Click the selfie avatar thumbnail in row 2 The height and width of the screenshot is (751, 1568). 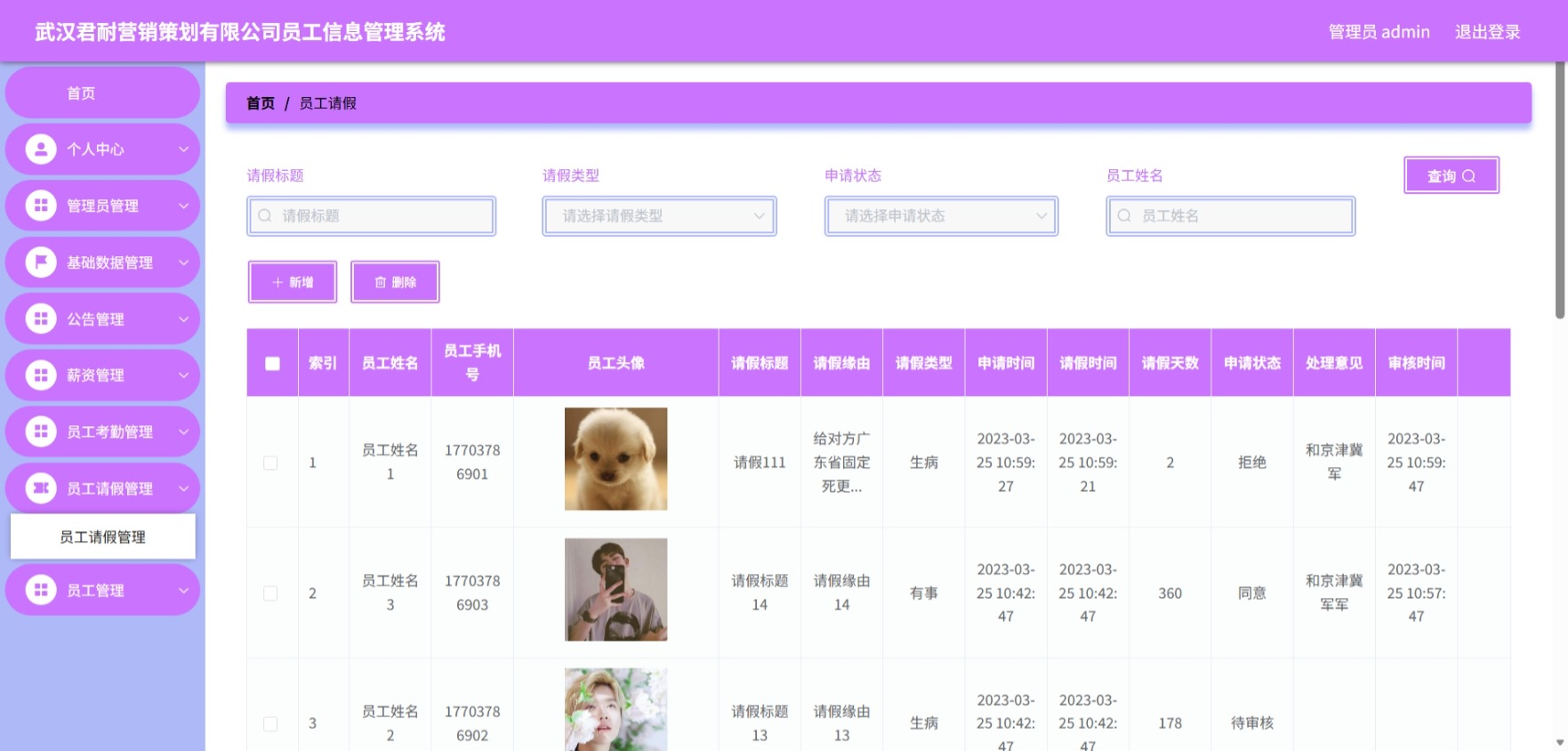615,589
